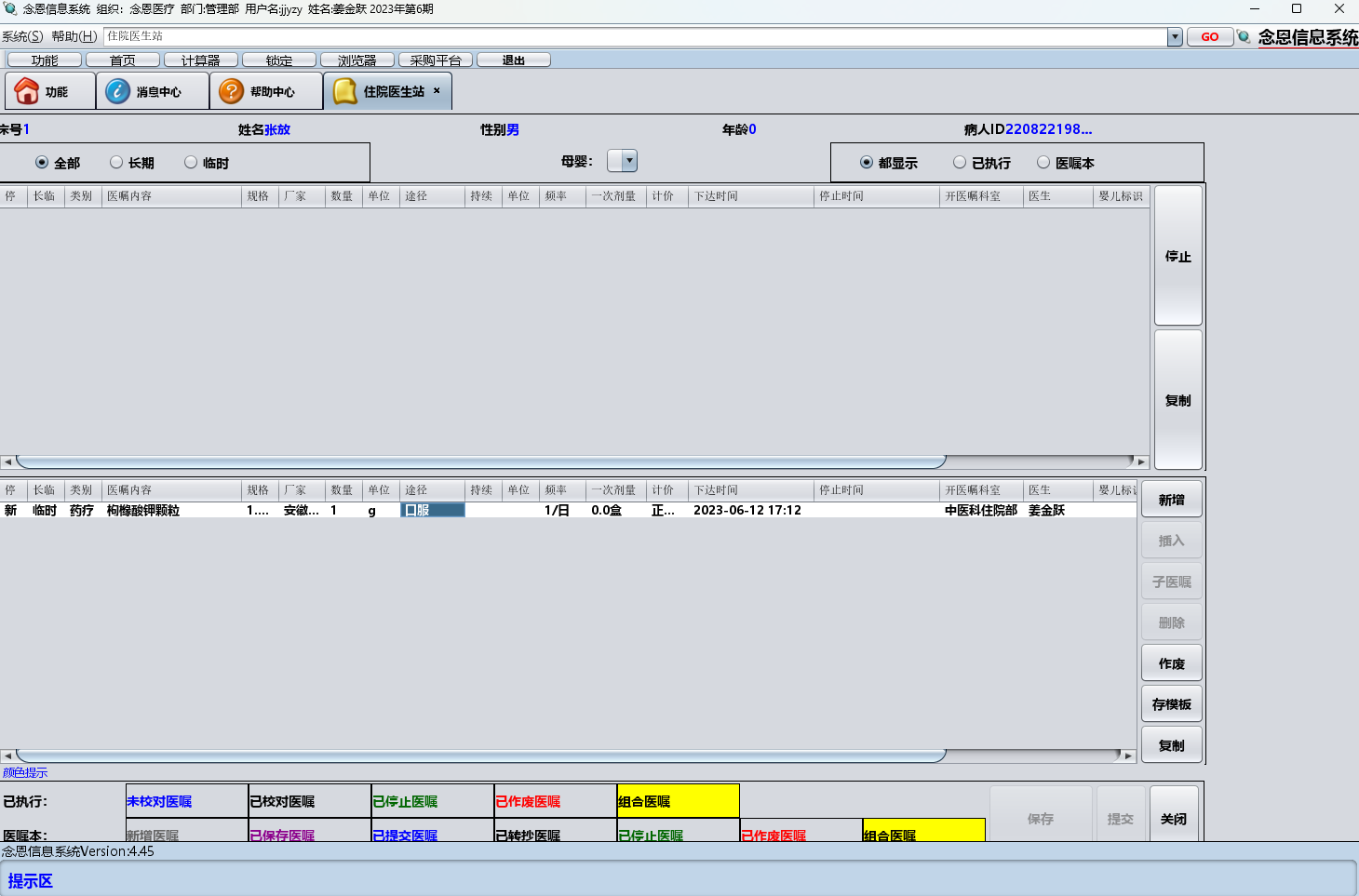
Task: Click the 新增 button to add an order
Action: (1171, 500)
